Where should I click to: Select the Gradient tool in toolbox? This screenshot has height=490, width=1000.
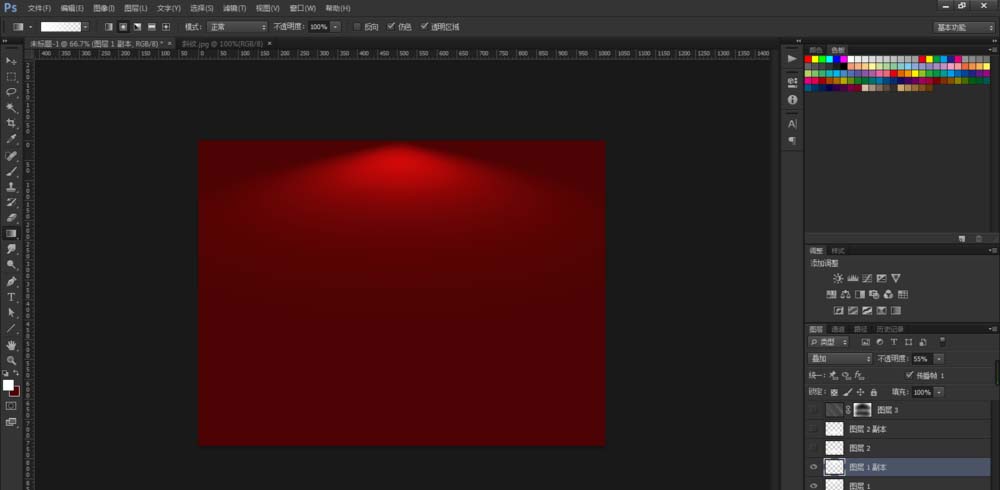pos(11,234)
